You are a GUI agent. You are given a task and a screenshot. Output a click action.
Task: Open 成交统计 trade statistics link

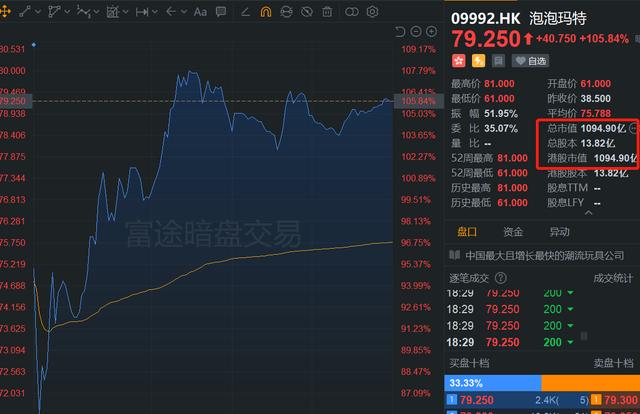(x=613, y=278)
